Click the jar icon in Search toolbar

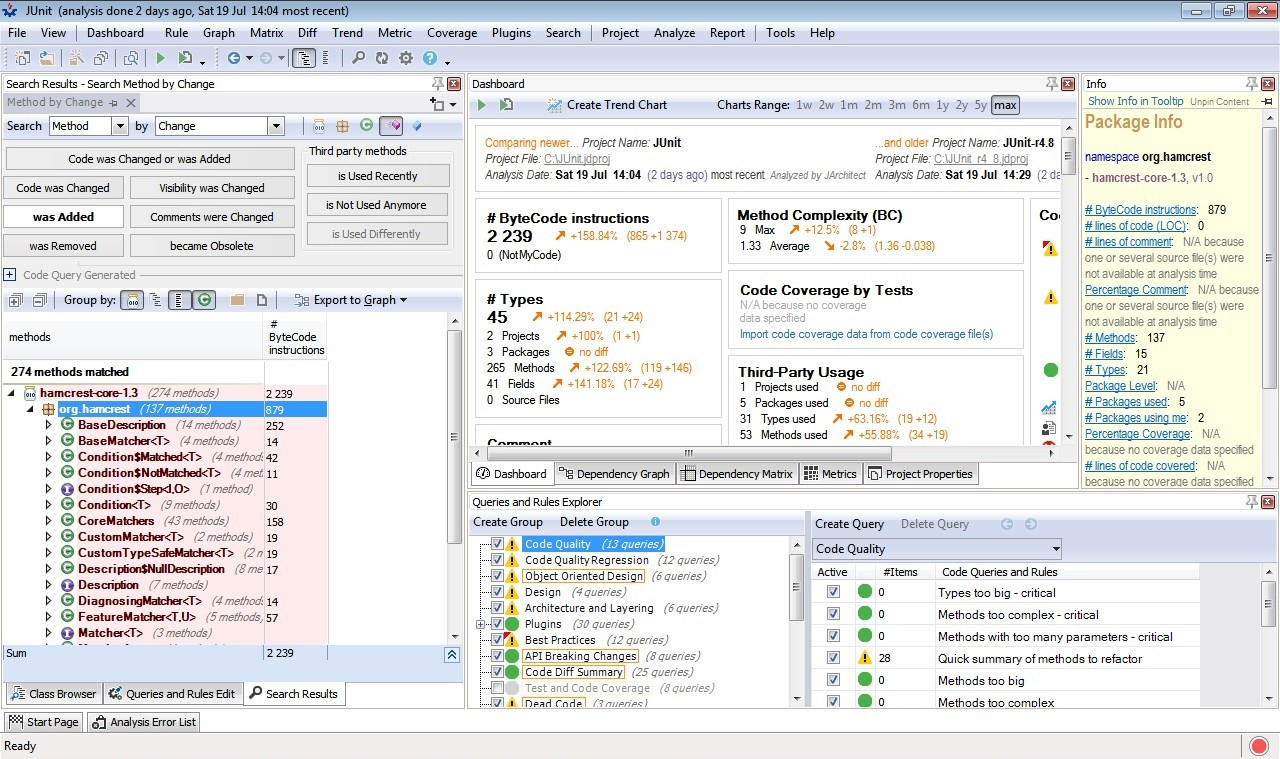pyautogui.click(x=319, y=126)
